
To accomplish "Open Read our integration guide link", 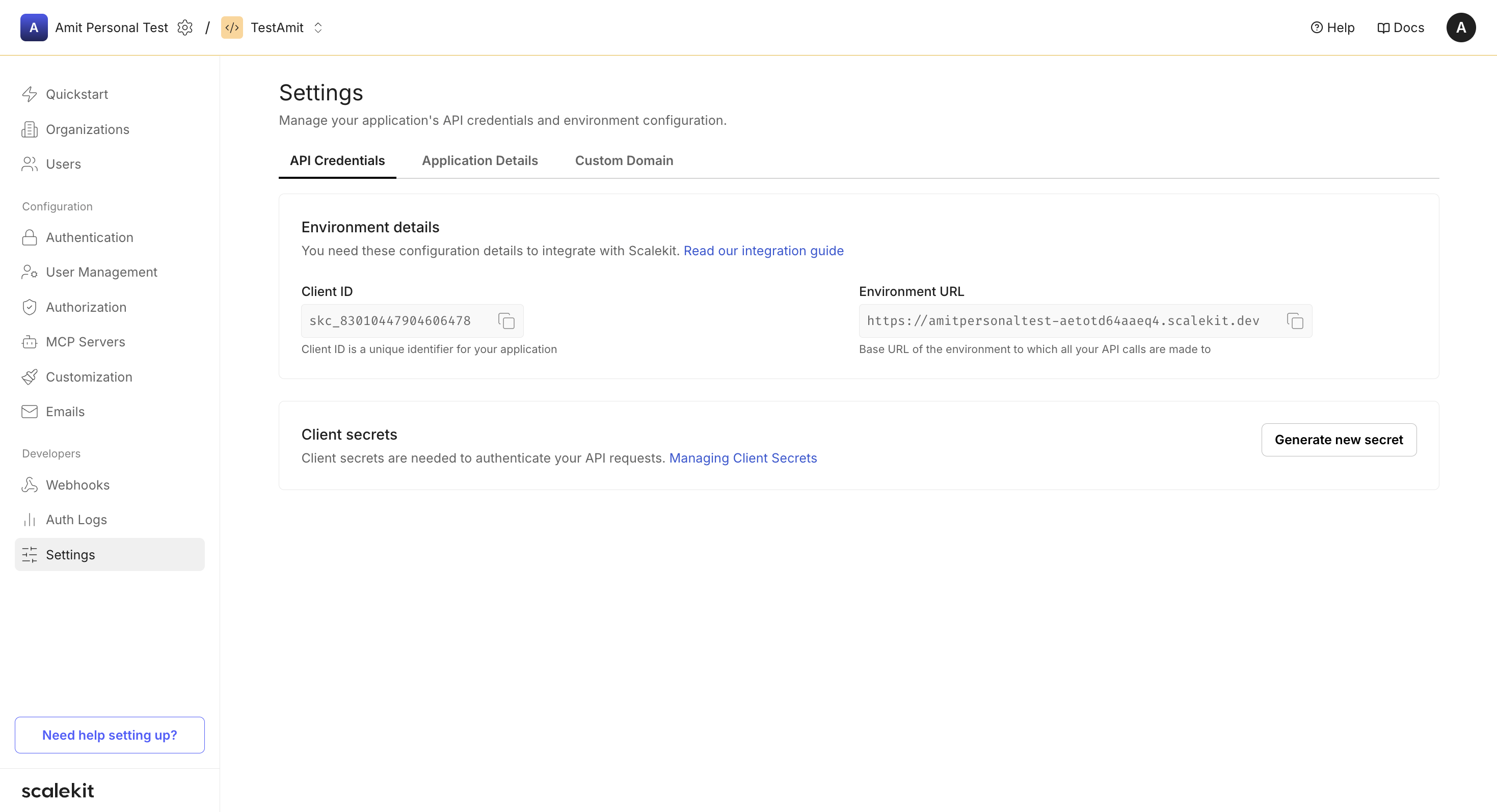I will [763, 250].
